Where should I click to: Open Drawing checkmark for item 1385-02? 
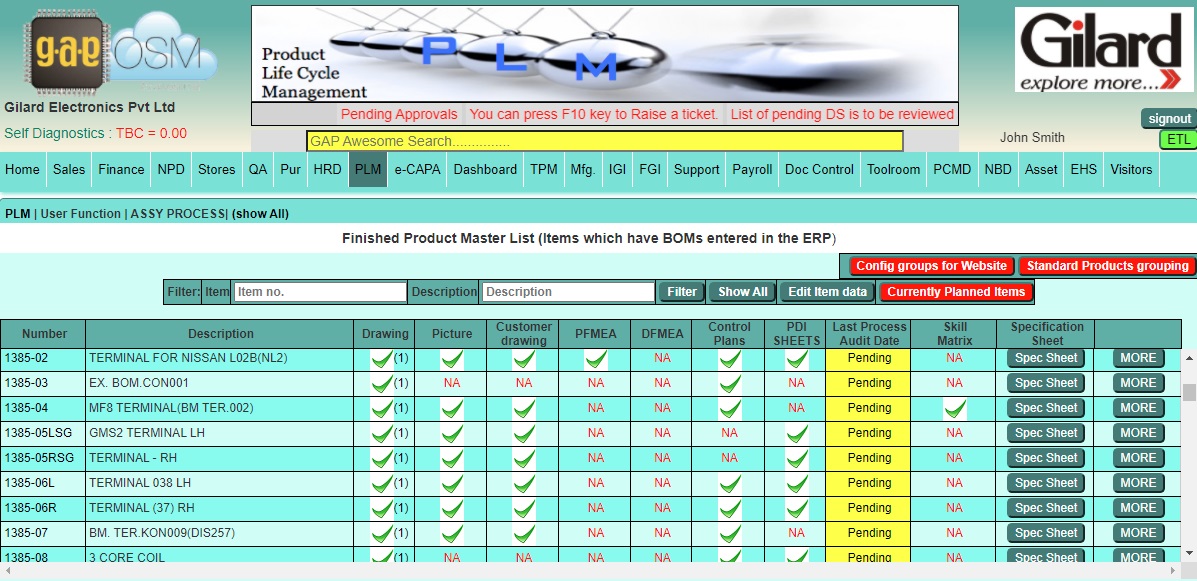tap(381, 358)
